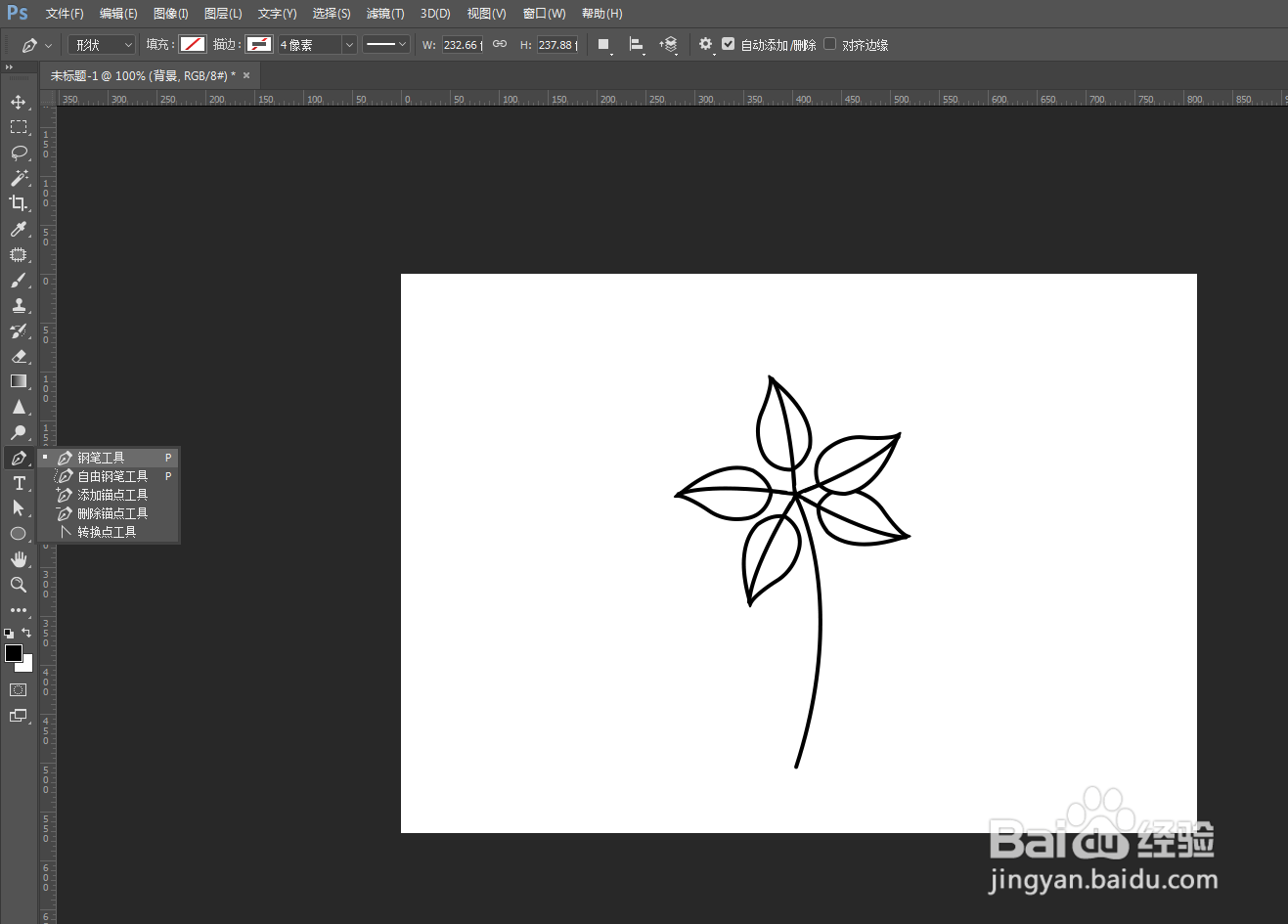The image size is (1288, 924).
Task: Link width and height chain icon
Action: point(500,44)
